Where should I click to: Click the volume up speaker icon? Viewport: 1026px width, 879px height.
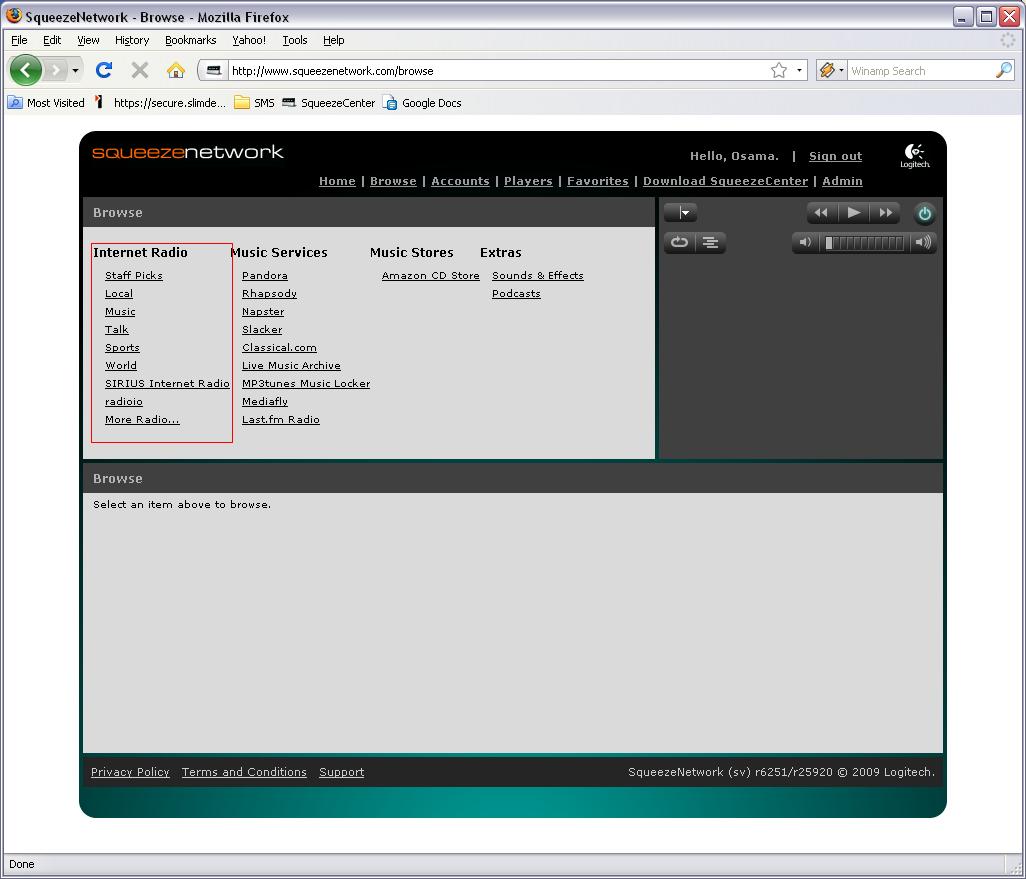[923, 242]
